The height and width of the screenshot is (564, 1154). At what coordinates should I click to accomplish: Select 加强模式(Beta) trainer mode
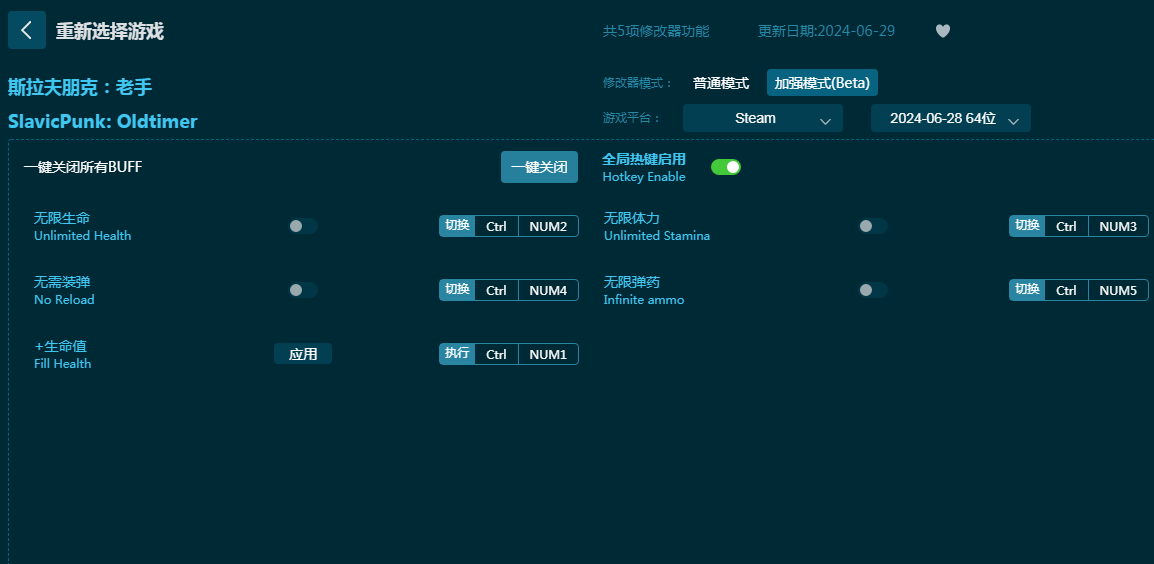822,83
